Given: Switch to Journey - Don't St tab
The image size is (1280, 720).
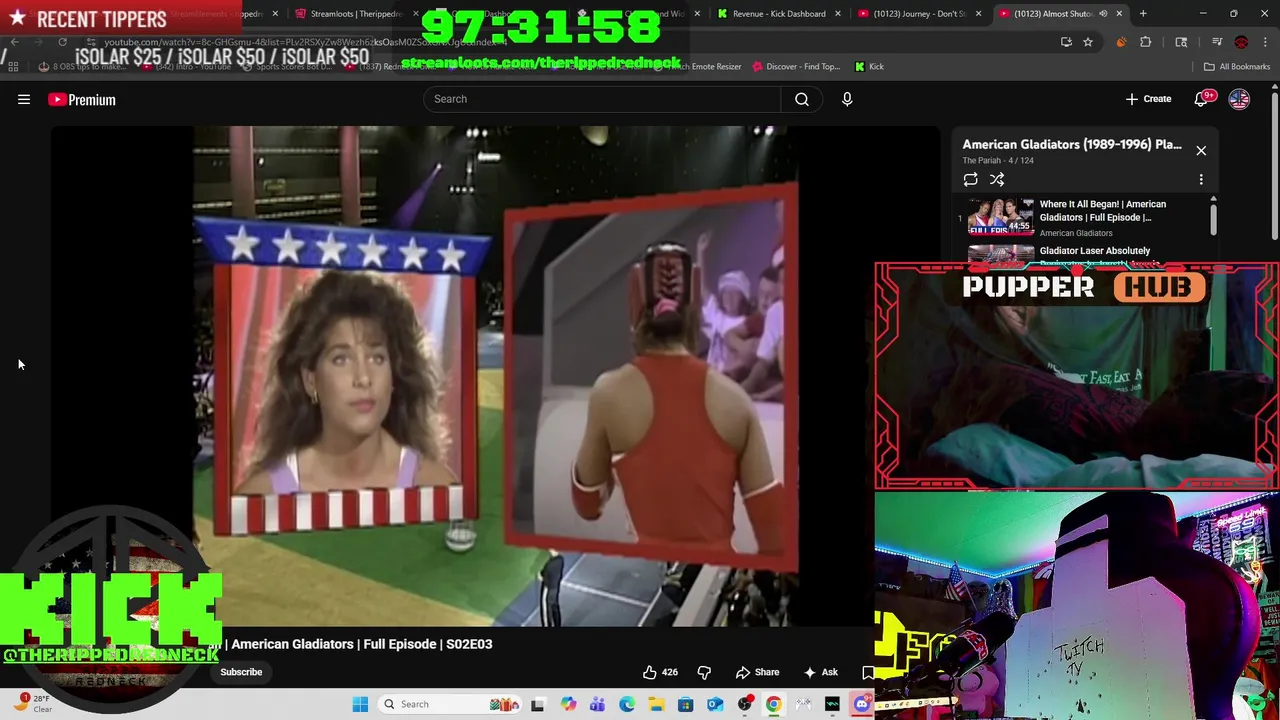Looking at the screenshot, I should (x=918, y=14).
